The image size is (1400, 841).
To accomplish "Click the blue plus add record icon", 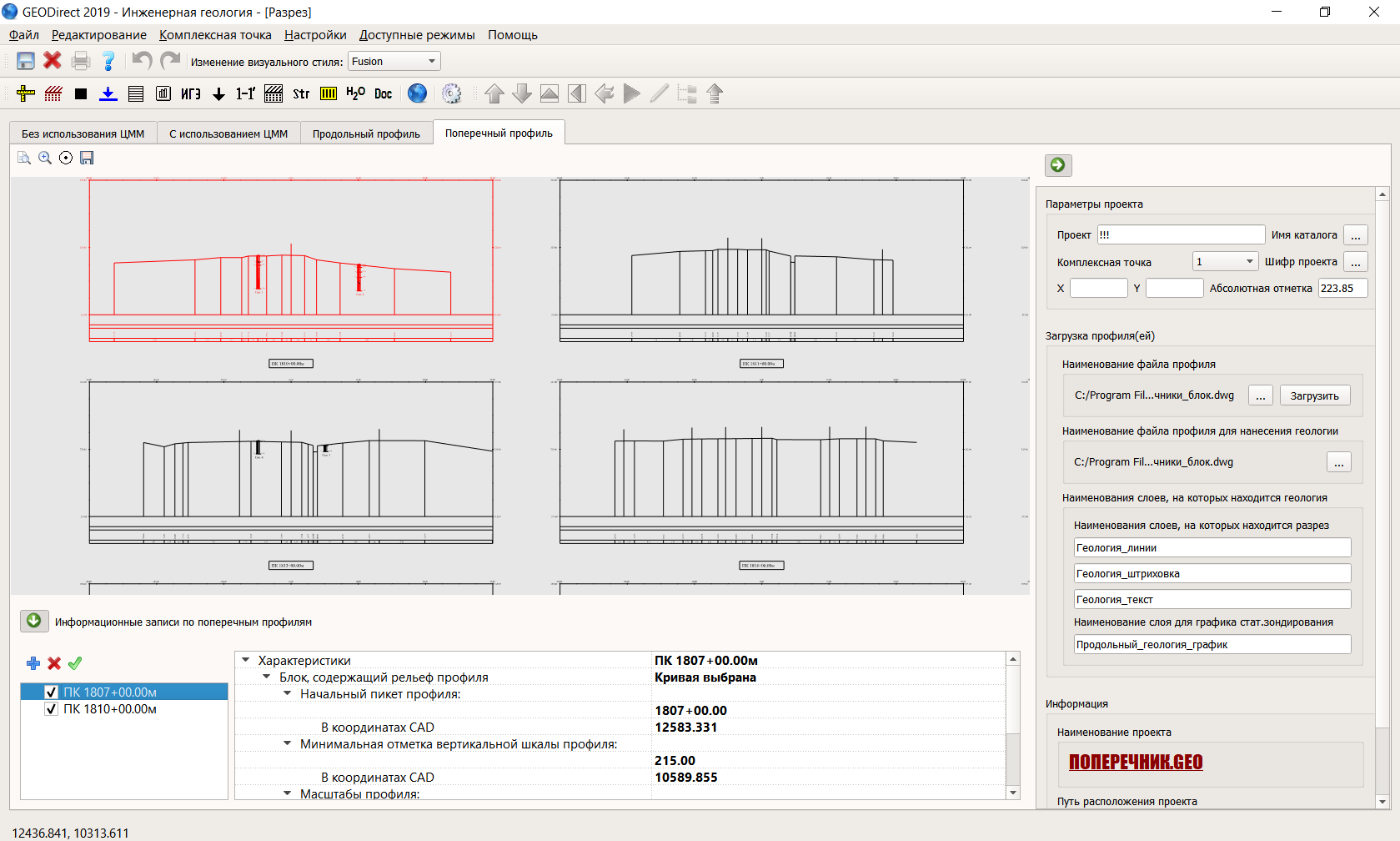I will [33, 663].
